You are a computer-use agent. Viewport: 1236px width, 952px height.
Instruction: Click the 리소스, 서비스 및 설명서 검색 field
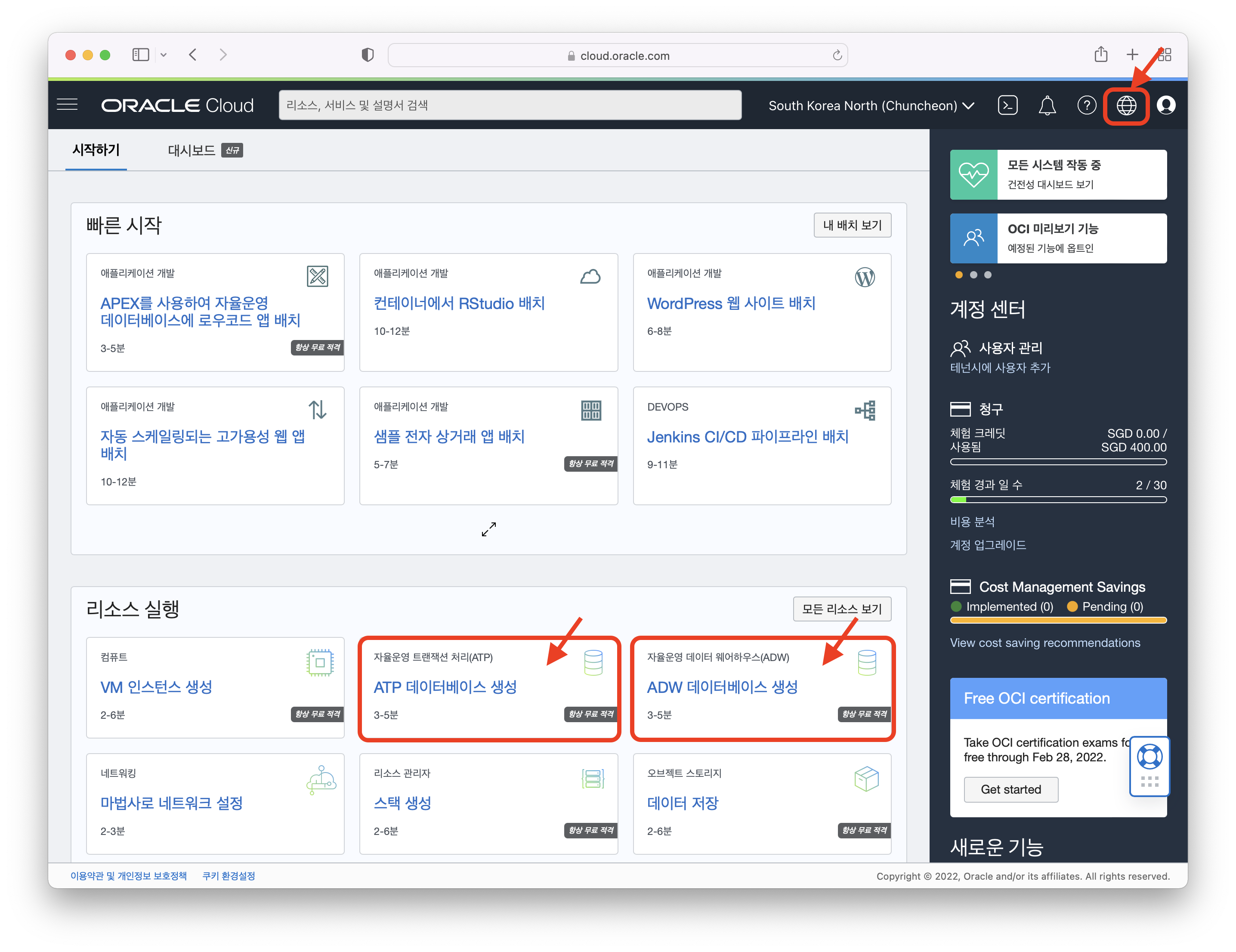[x=510, y=105]
